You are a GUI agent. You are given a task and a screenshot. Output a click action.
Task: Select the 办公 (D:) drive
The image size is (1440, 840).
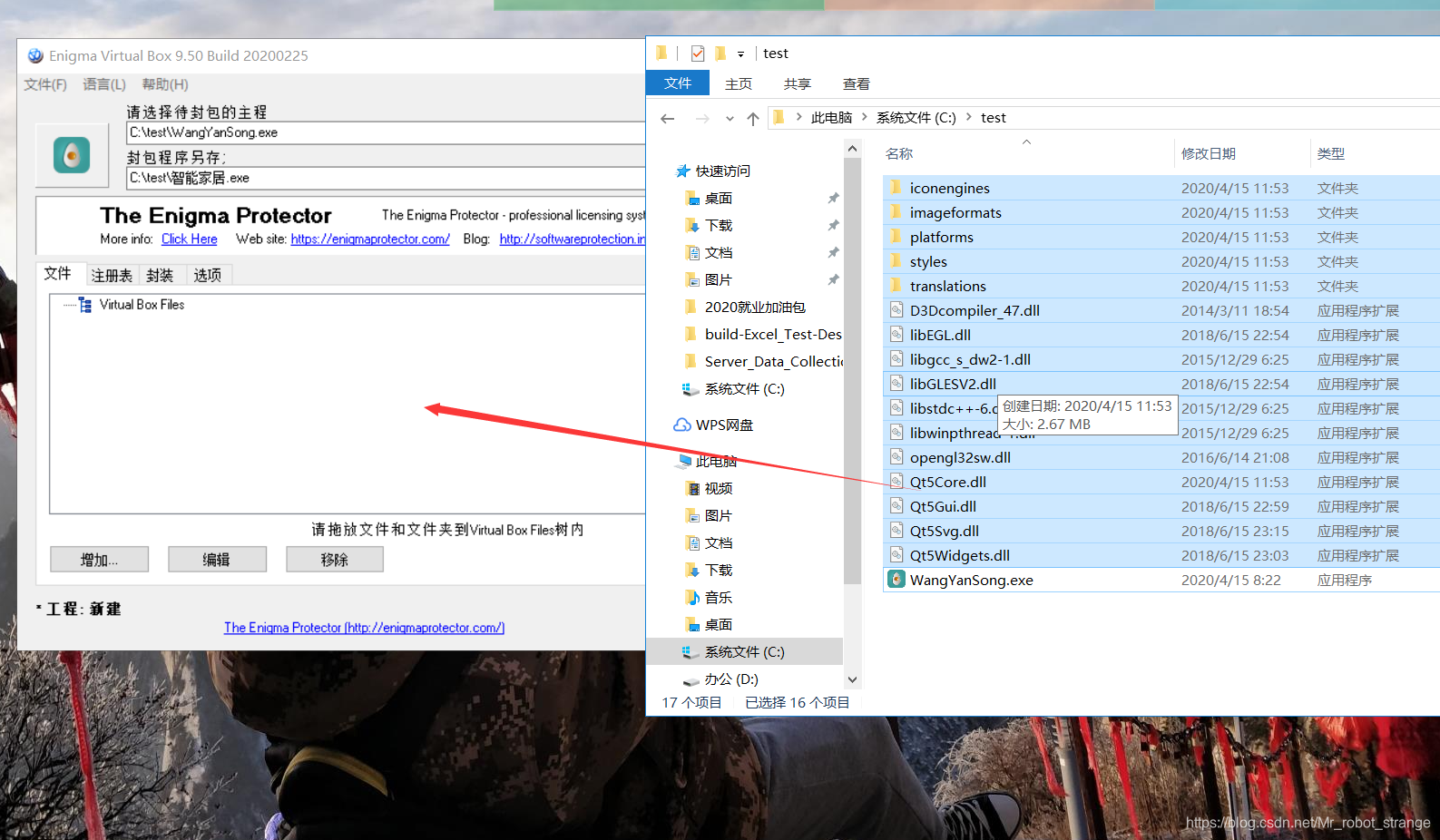coord(730,679)
